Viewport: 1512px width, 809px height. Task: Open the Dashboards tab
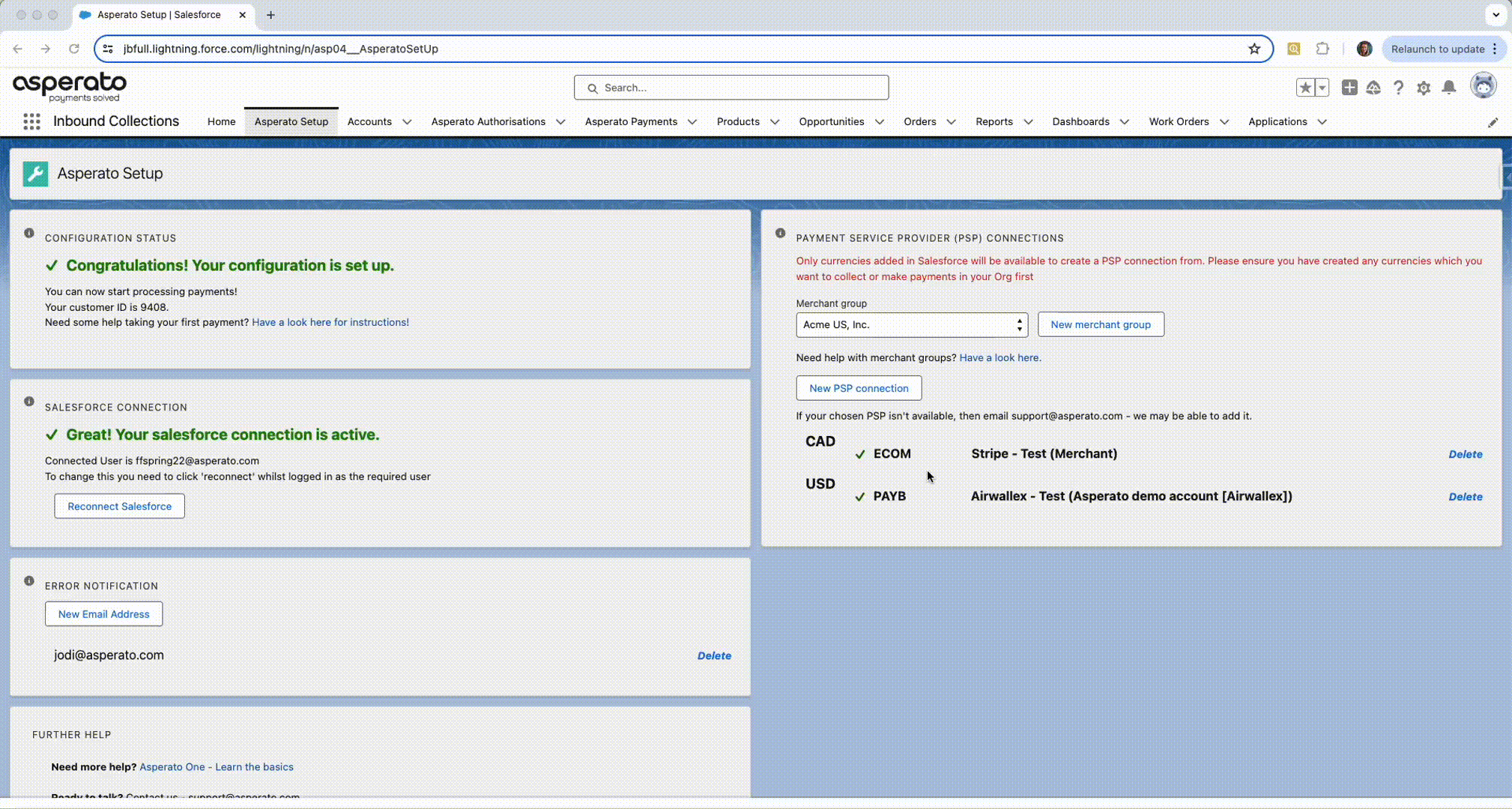coord(1080,122)
